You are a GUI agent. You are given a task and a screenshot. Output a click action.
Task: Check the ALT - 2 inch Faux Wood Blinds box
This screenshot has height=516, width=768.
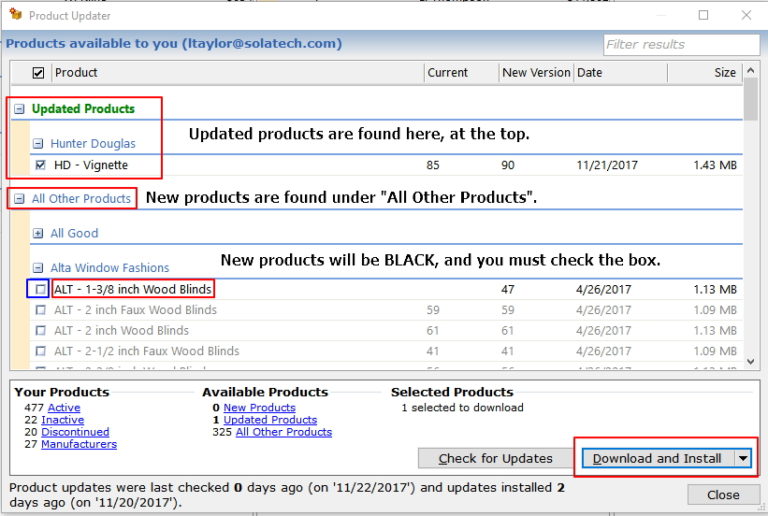41,310
